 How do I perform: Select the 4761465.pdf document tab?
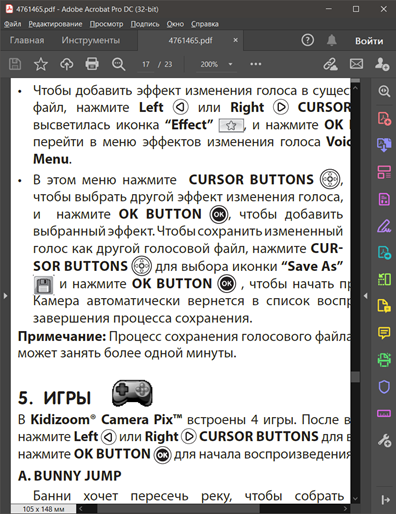190,40
